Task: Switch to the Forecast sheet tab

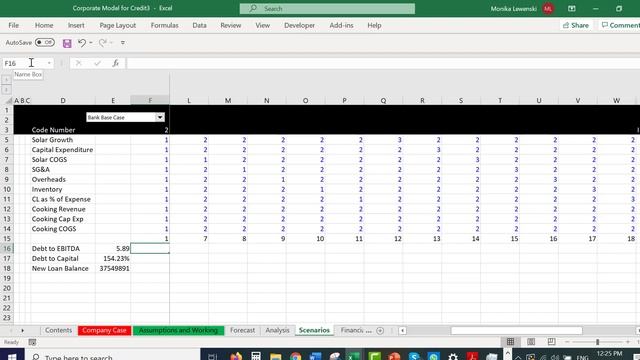Action: click(242, 330)
